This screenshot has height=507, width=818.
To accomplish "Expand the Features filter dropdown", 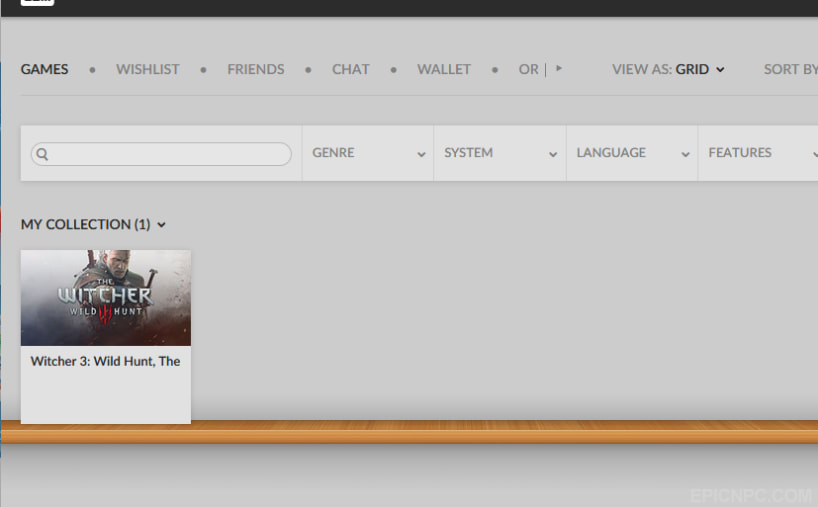I will pyautogui.click(x=759, y=153).
